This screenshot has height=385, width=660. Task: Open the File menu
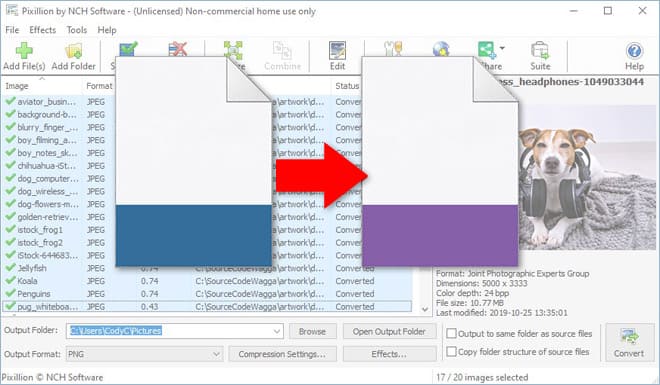coord(12,30)
